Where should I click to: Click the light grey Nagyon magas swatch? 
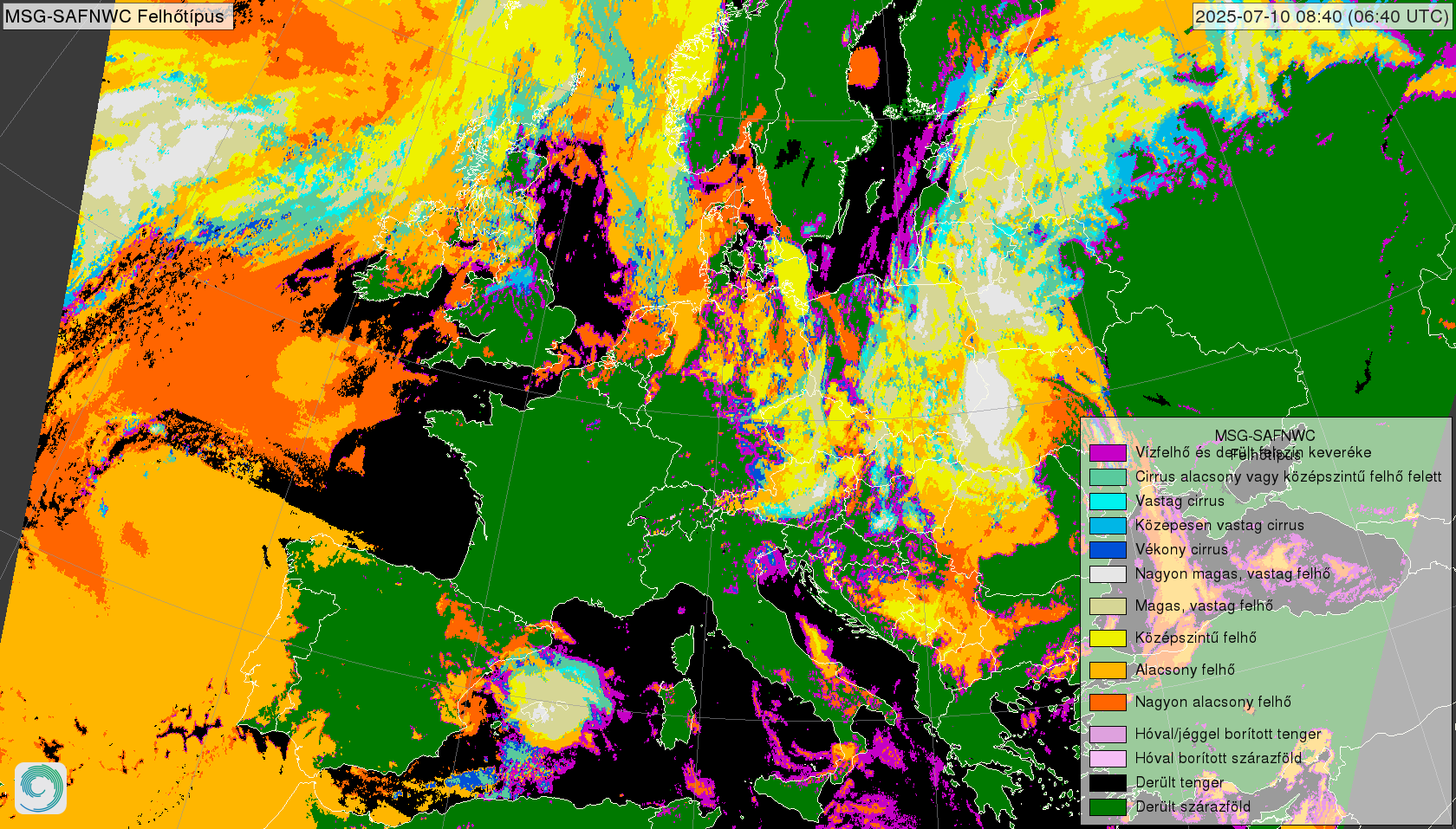click(1108, 574)
